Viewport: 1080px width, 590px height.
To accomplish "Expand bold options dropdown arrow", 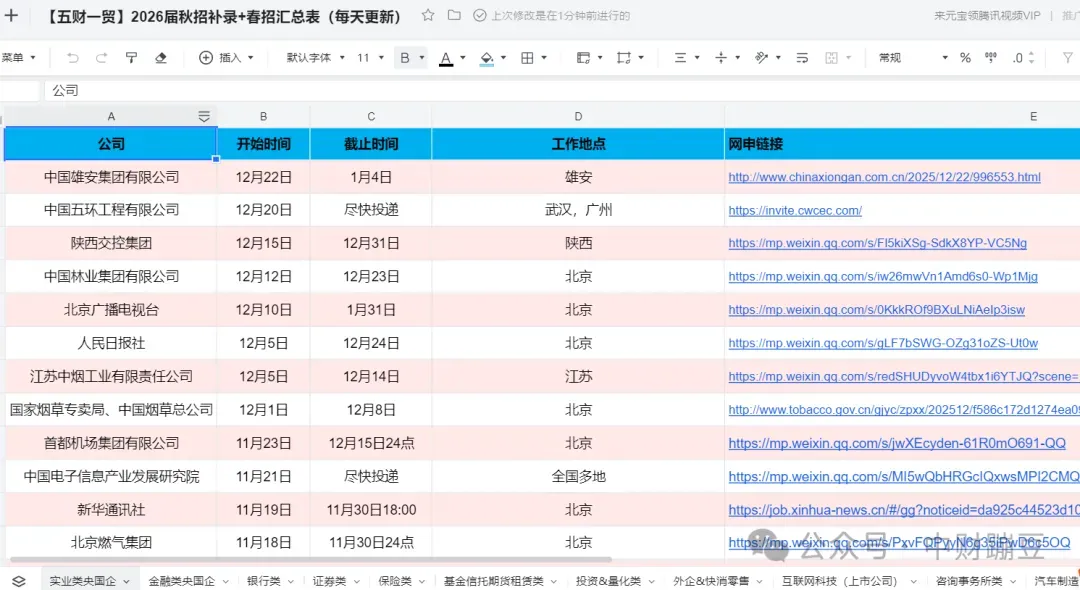I will click(422, 58).
